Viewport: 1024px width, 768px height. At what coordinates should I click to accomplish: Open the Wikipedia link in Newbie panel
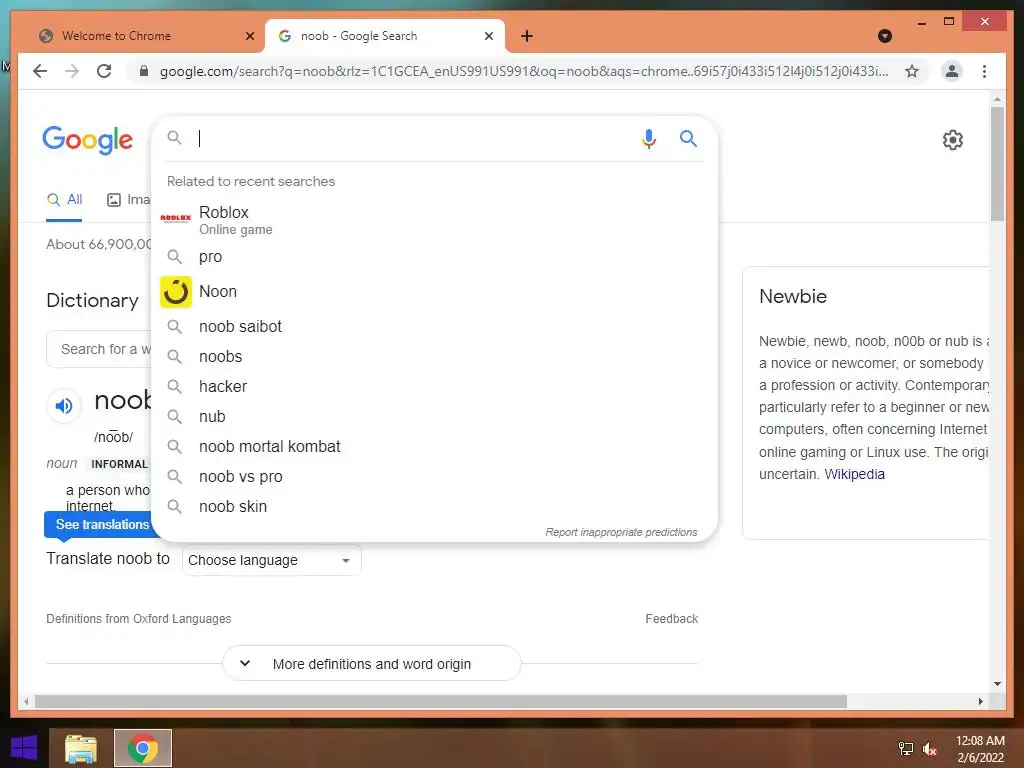854,474
